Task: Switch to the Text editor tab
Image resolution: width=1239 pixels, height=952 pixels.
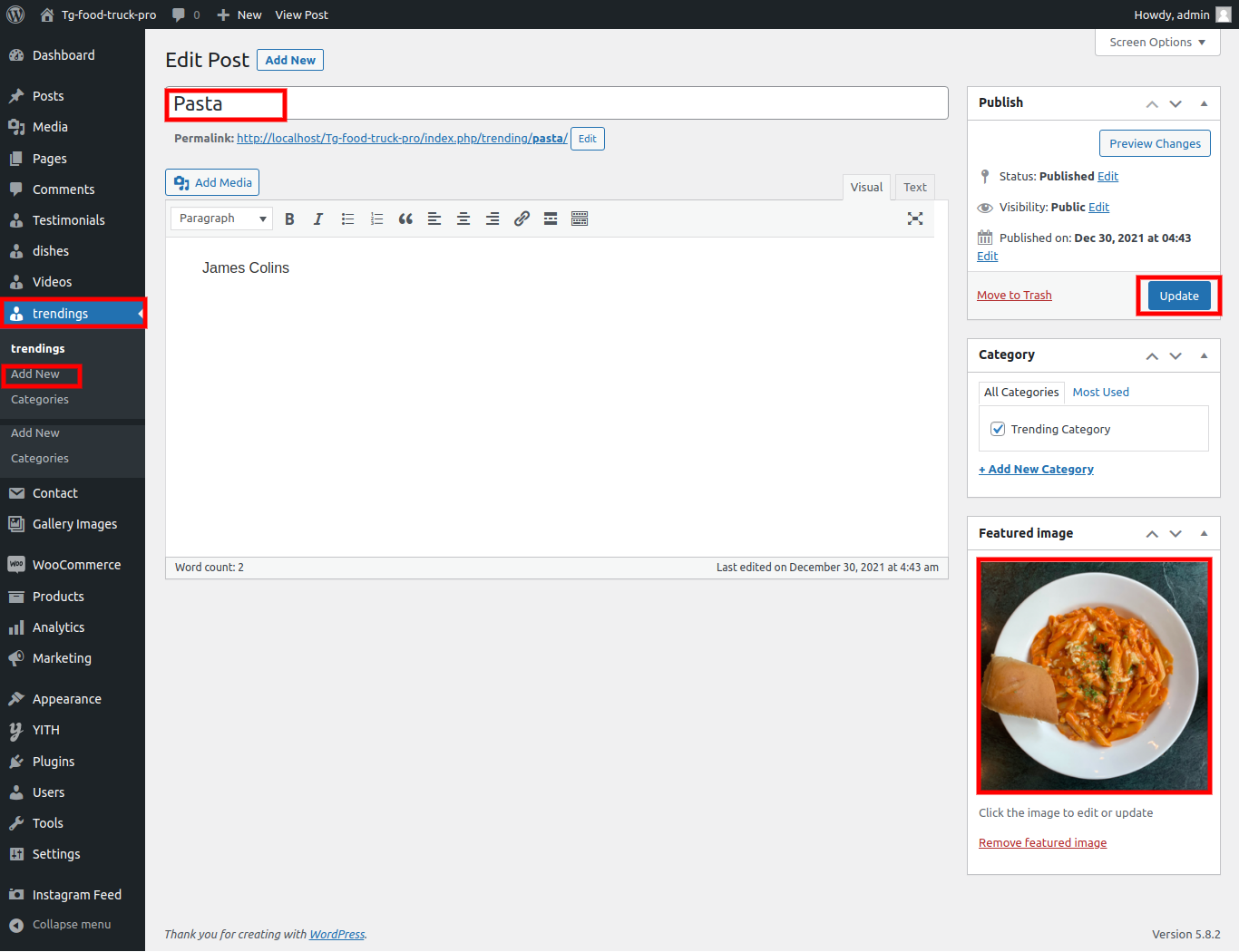Action: coord(914,188)
